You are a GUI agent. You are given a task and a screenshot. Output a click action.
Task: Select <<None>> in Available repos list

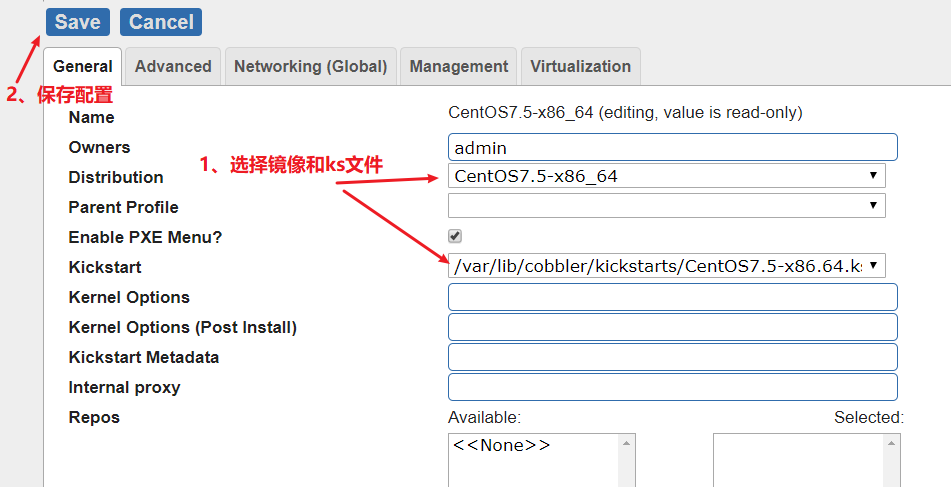(x=502, y=445)
